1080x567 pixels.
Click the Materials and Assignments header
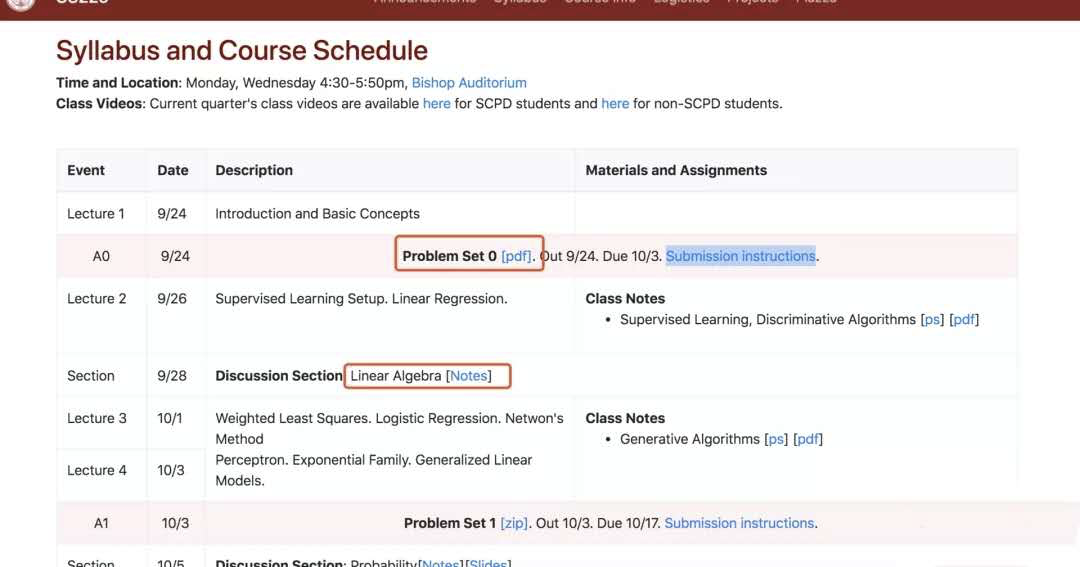pos(676,170)
